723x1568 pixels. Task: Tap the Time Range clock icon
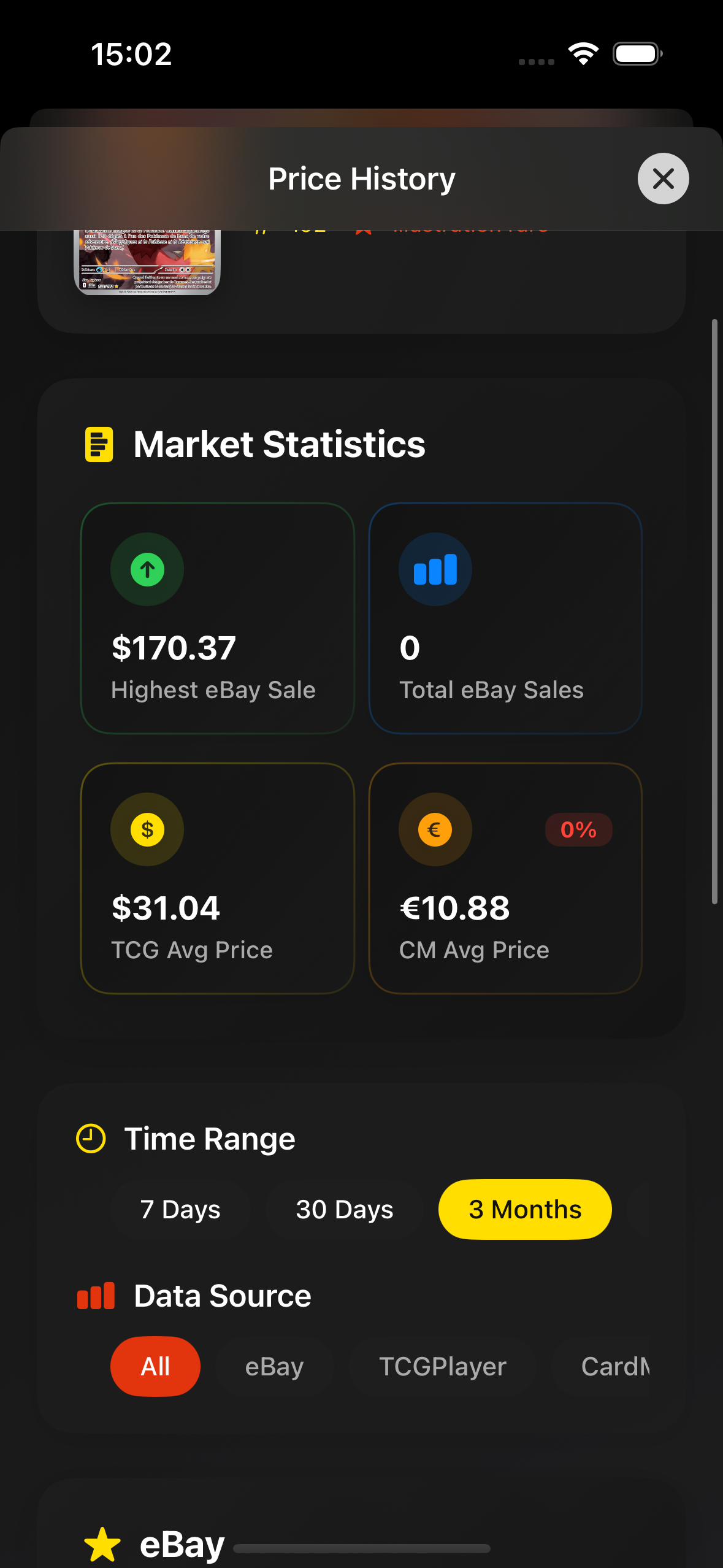tap(91, 1139)
